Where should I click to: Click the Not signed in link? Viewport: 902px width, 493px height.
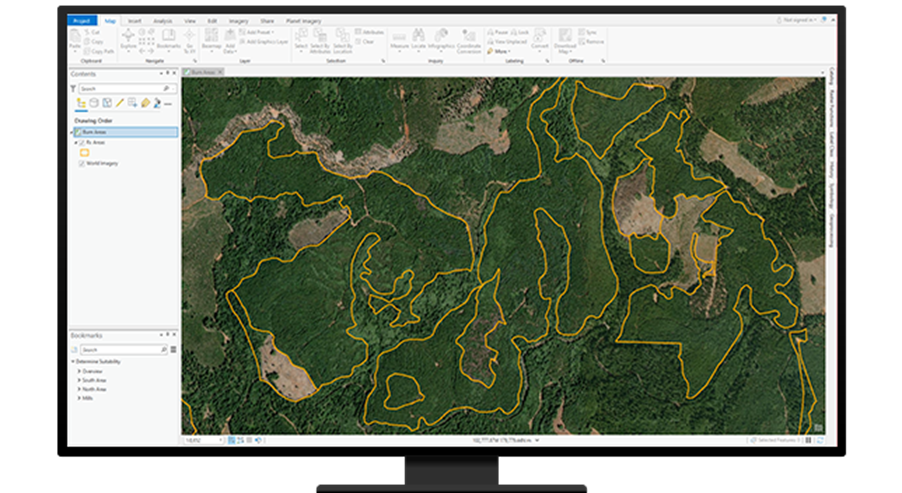click(797, 20)
